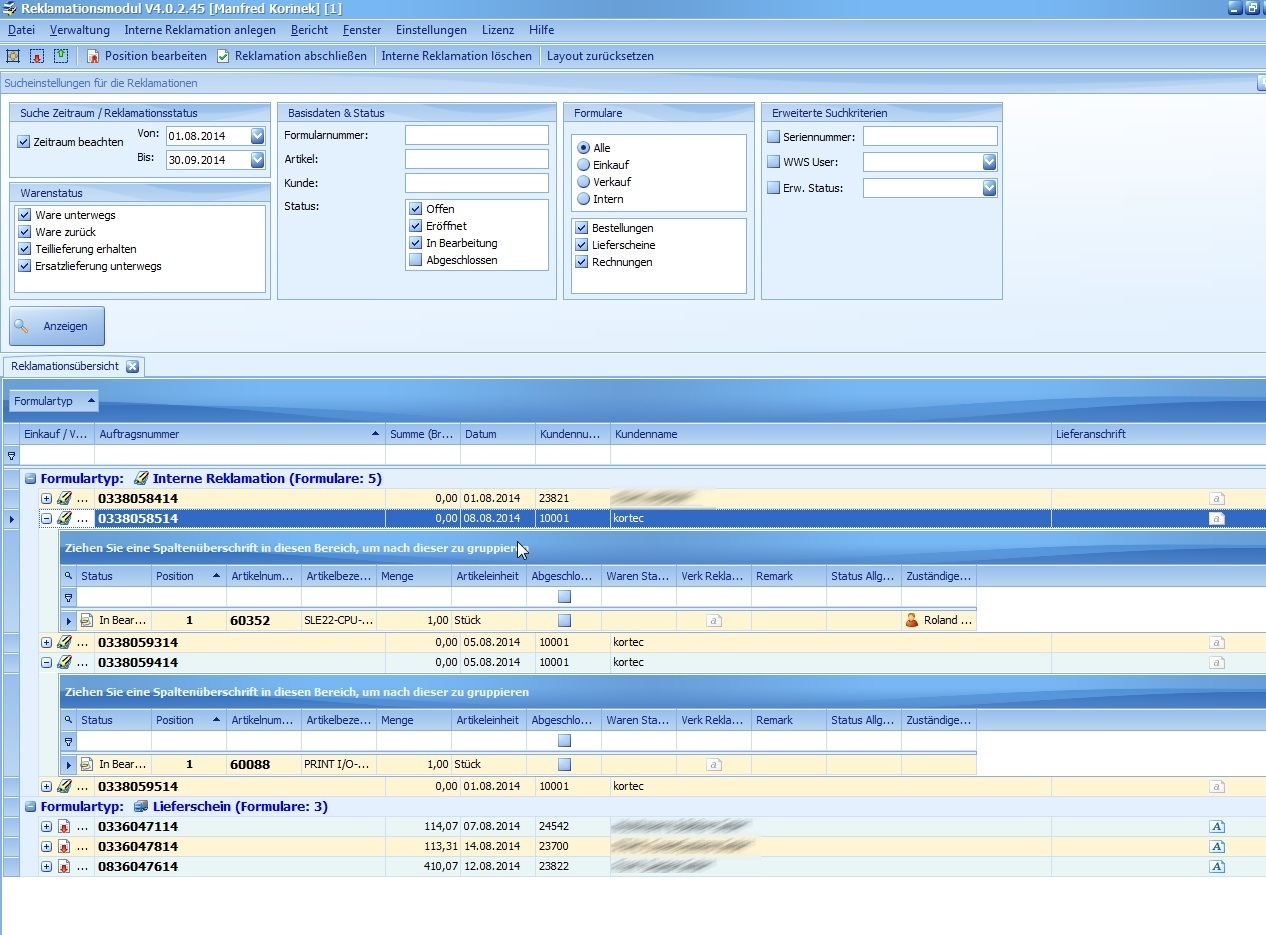Click Interne Reklamation löschen
The height and width of the screenshot is (935, 1266).
[456, 56]
